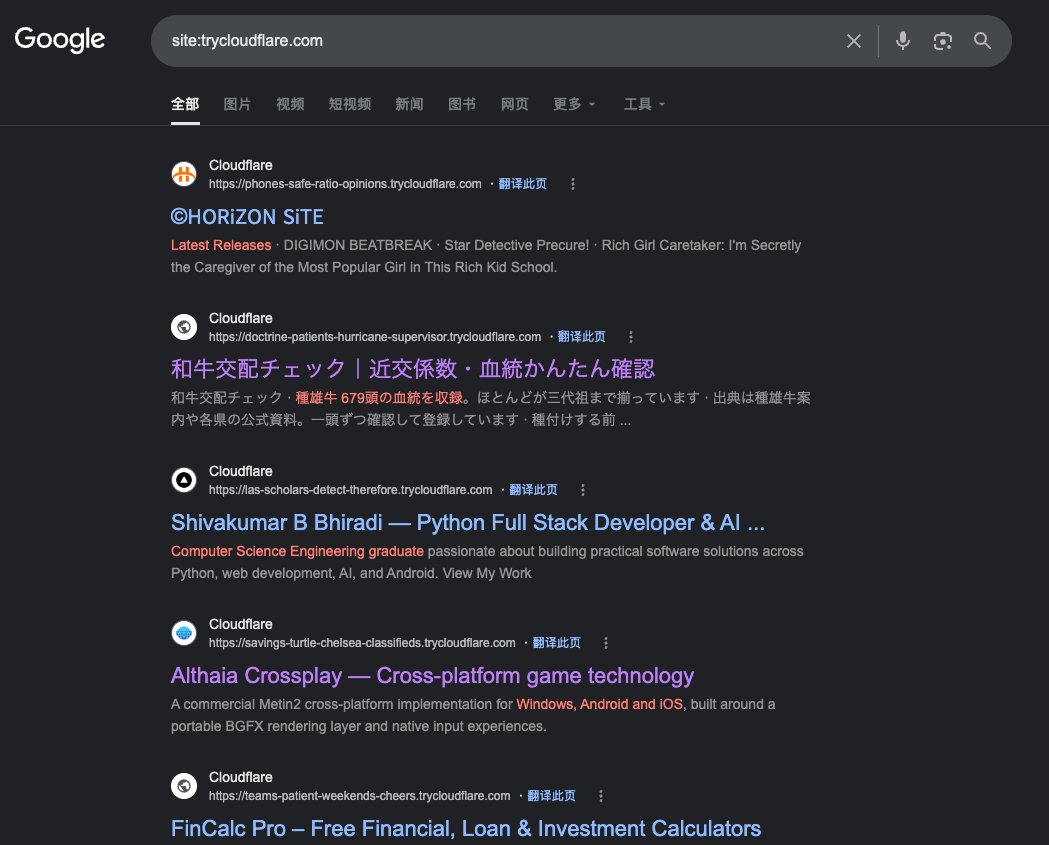Click 翻译此页 for phones-safe-ratio-opinions result
Viewport: 1049px width, 845px height.
tap(522, 184)
